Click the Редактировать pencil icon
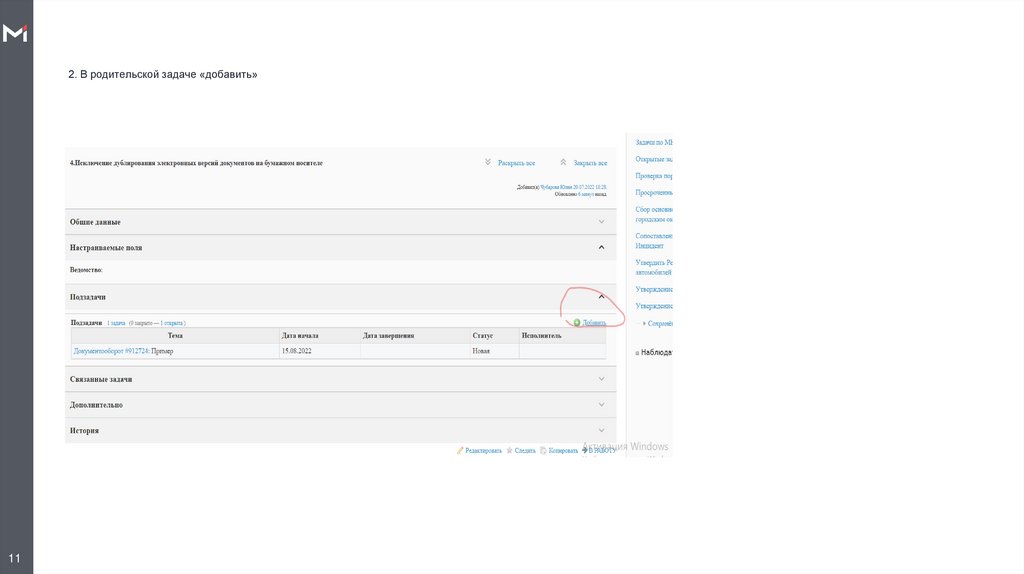The height and width of the screenshot is (574, 1024). pyautogui.click(x=460, y=451)
